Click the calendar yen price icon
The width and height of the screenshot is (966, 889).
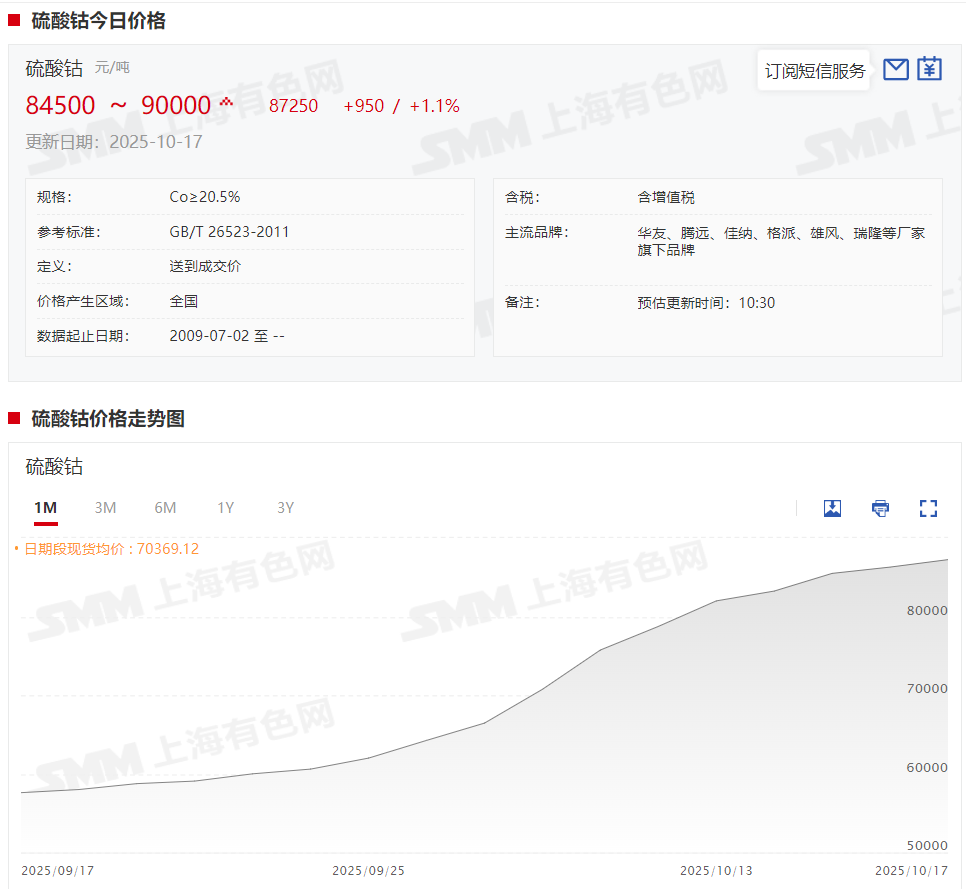(x=930, y=69)
